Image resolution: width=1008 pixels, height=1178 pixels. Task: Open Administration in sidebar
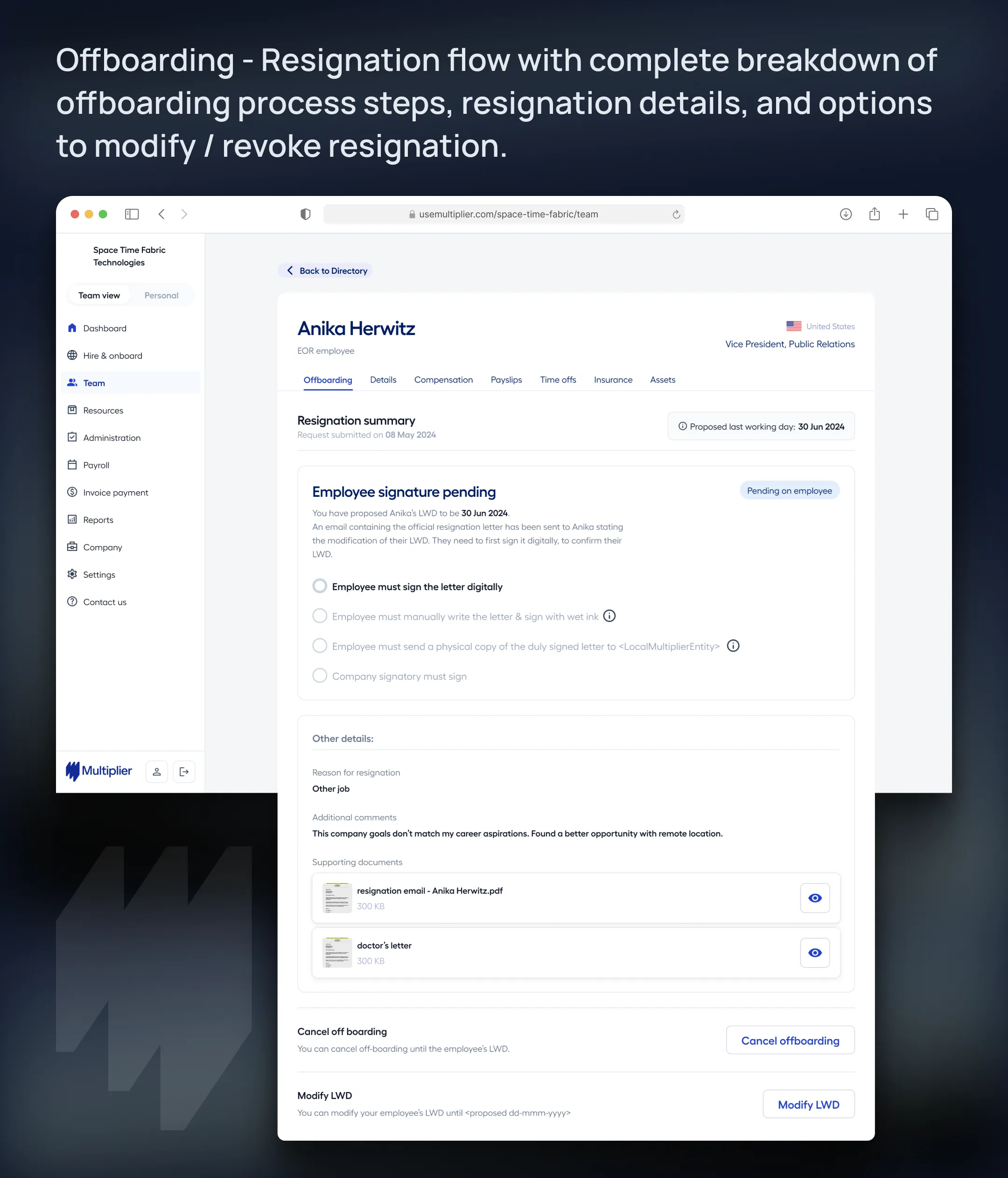coord(130,437)
